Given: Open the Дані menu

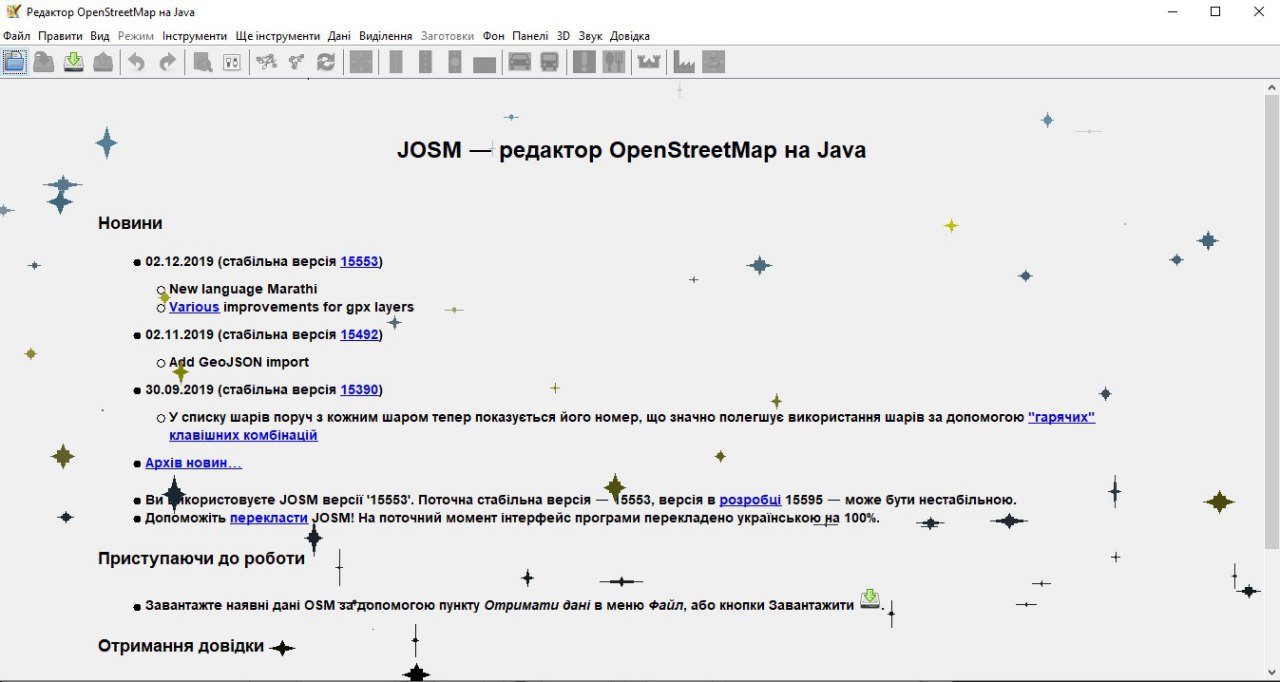Looking at the screenshot, I should pyautogui.click(x=339, y=36).
